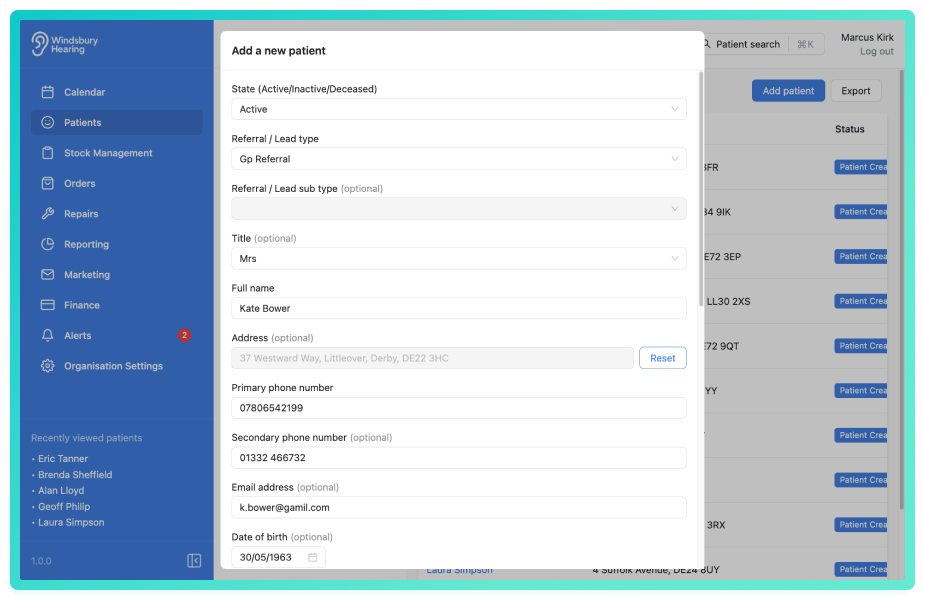The height and width of the screenshot is (600, 925).
Task: Open the date picker calendar icon
Action: (x=313, y=557)
